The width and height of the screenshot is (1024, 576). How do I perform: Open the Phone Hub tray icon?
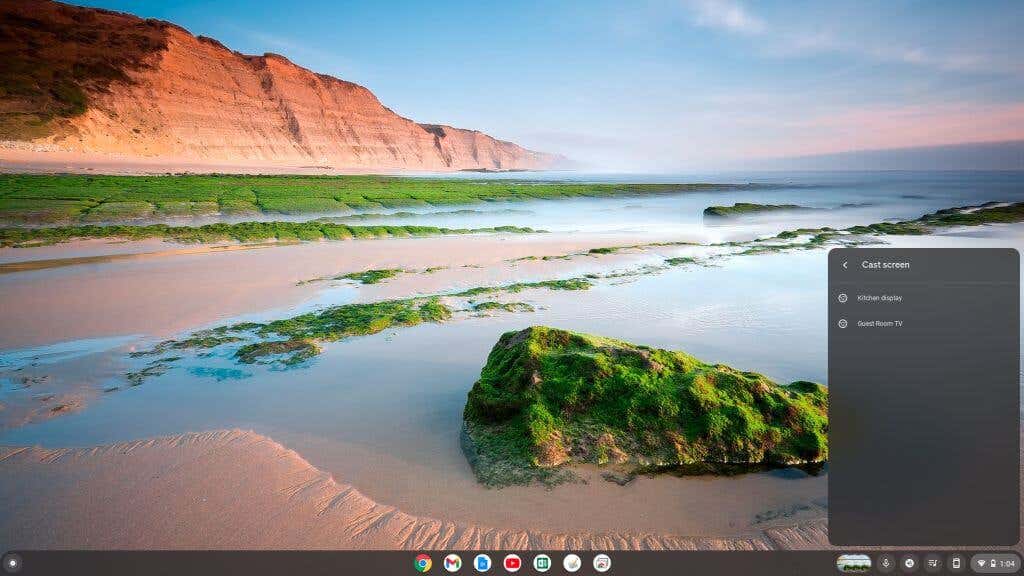956,563
